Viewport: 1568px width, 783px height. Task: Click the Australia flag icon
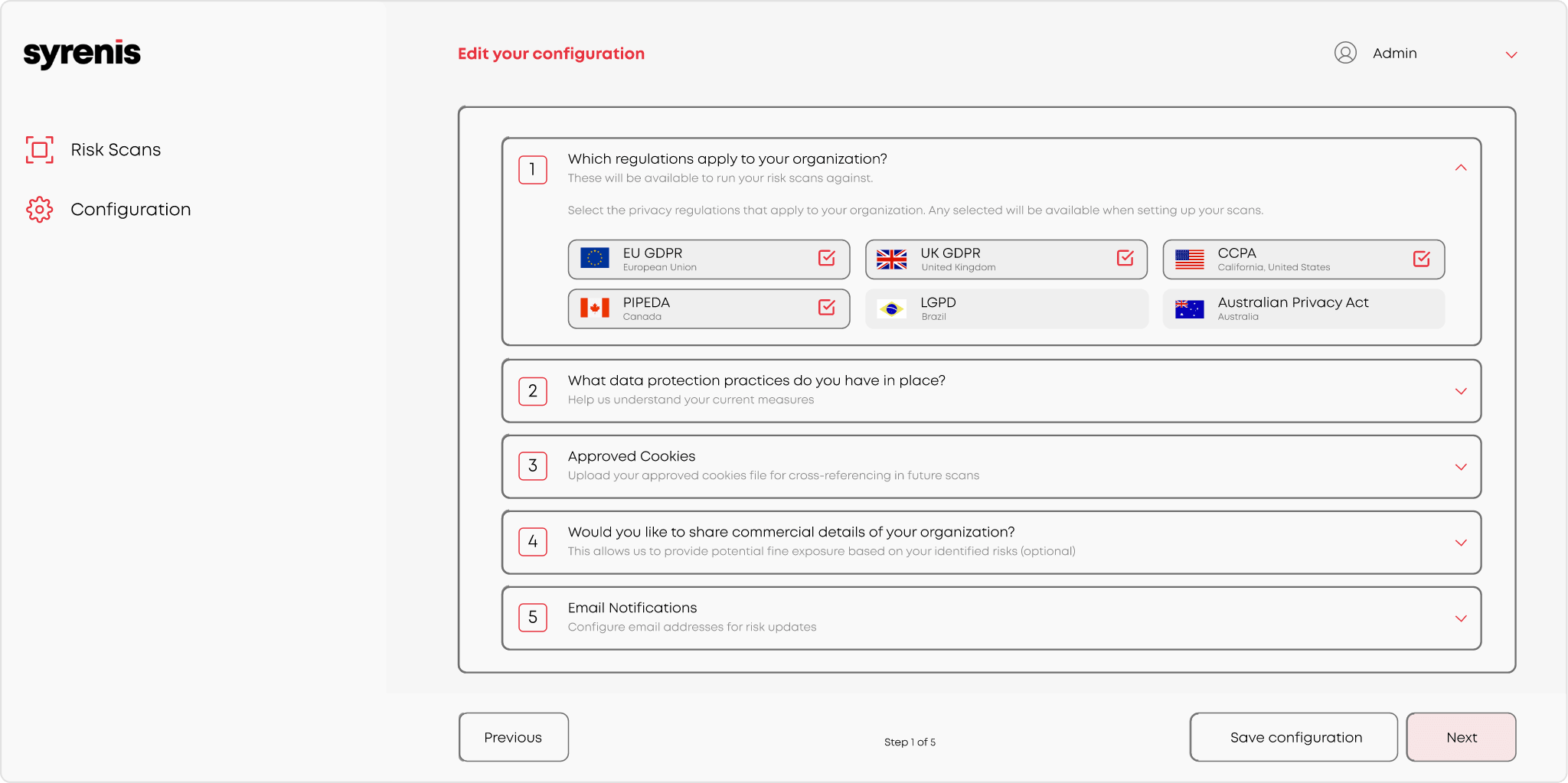tap(1189, 309)
